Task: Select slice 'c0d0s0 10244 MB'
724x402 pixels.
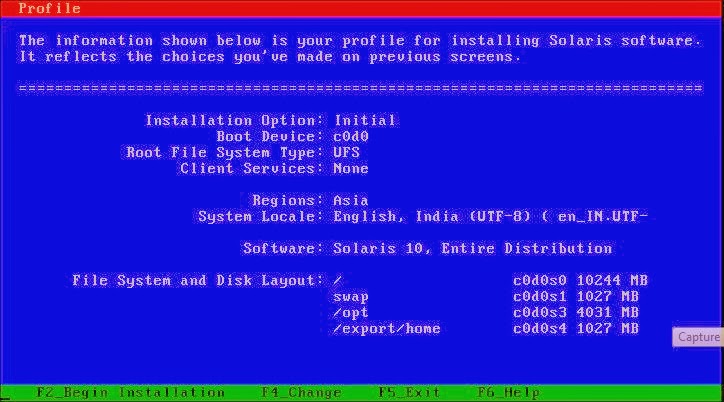Action: (x=580, y=281)
